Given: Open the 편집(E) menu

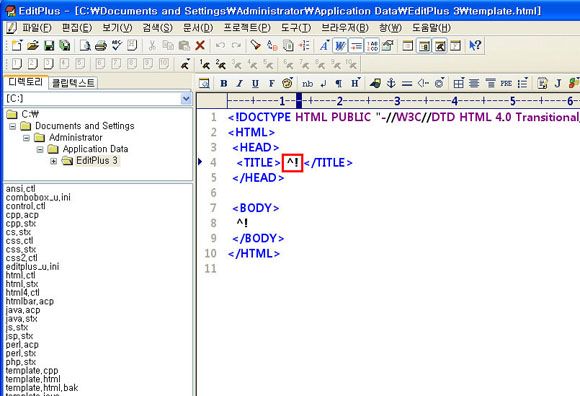Looking at the screenshot, I should click(77, 28).
